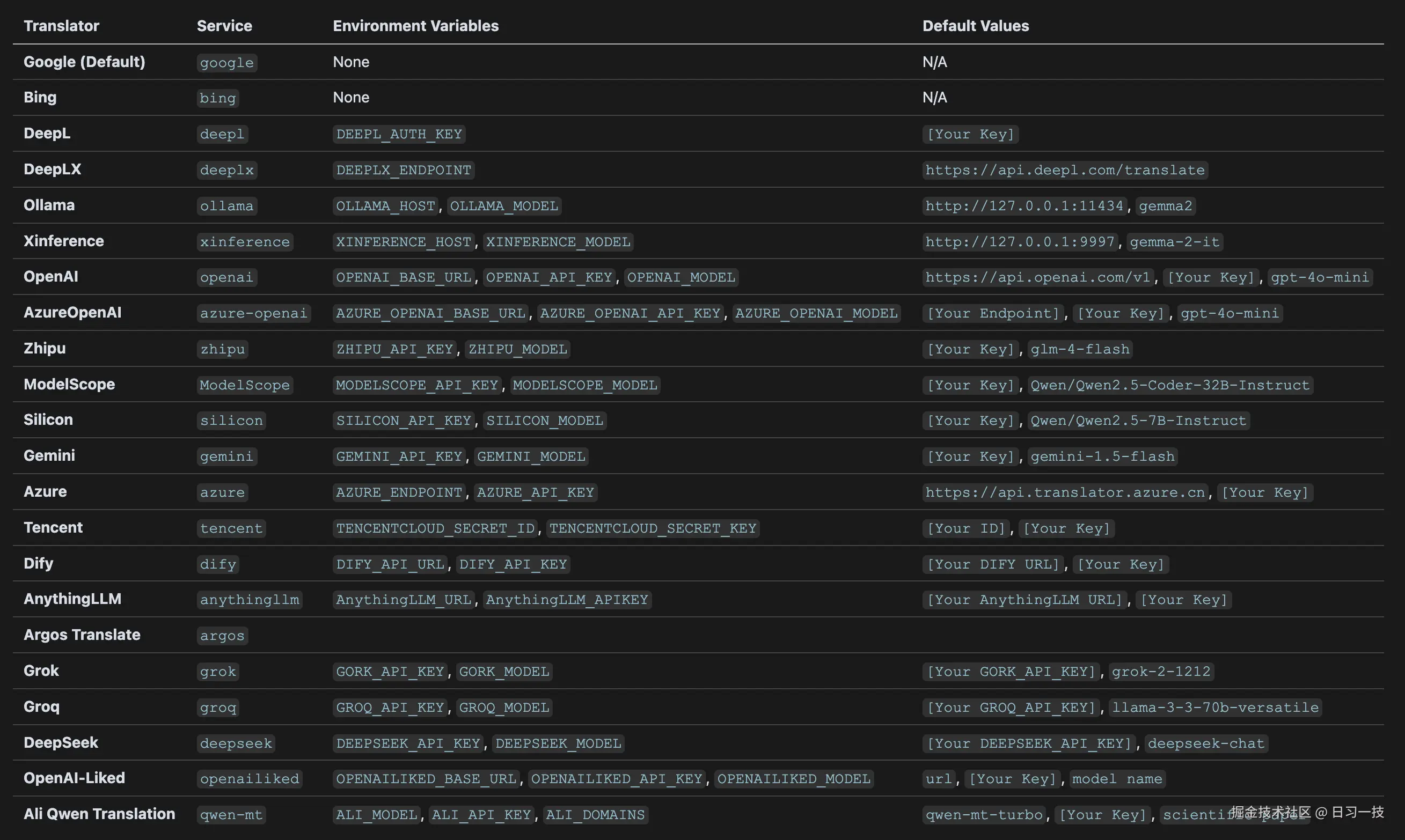Select the "argos" service code
Viewport: 1405px width, 840px height.
222,636
